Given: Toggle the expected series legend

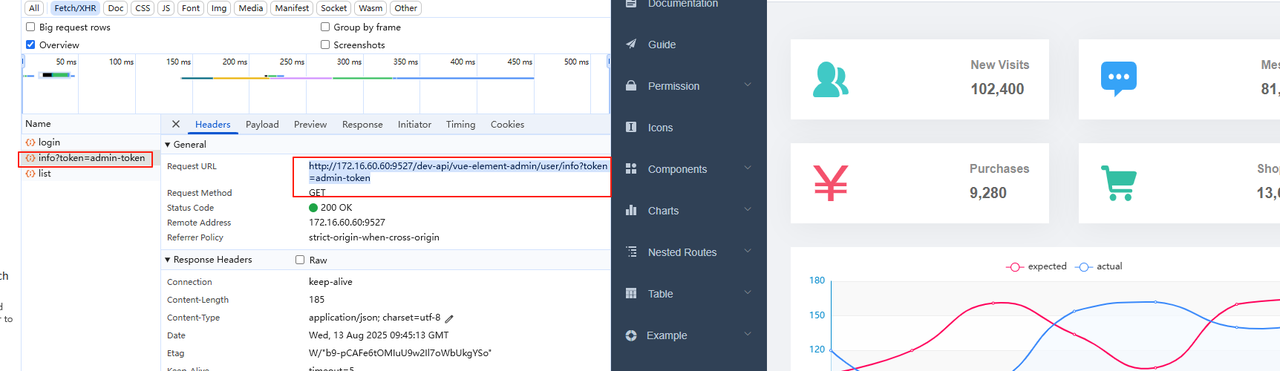Looking at the screenshot, I should 1037,267.
